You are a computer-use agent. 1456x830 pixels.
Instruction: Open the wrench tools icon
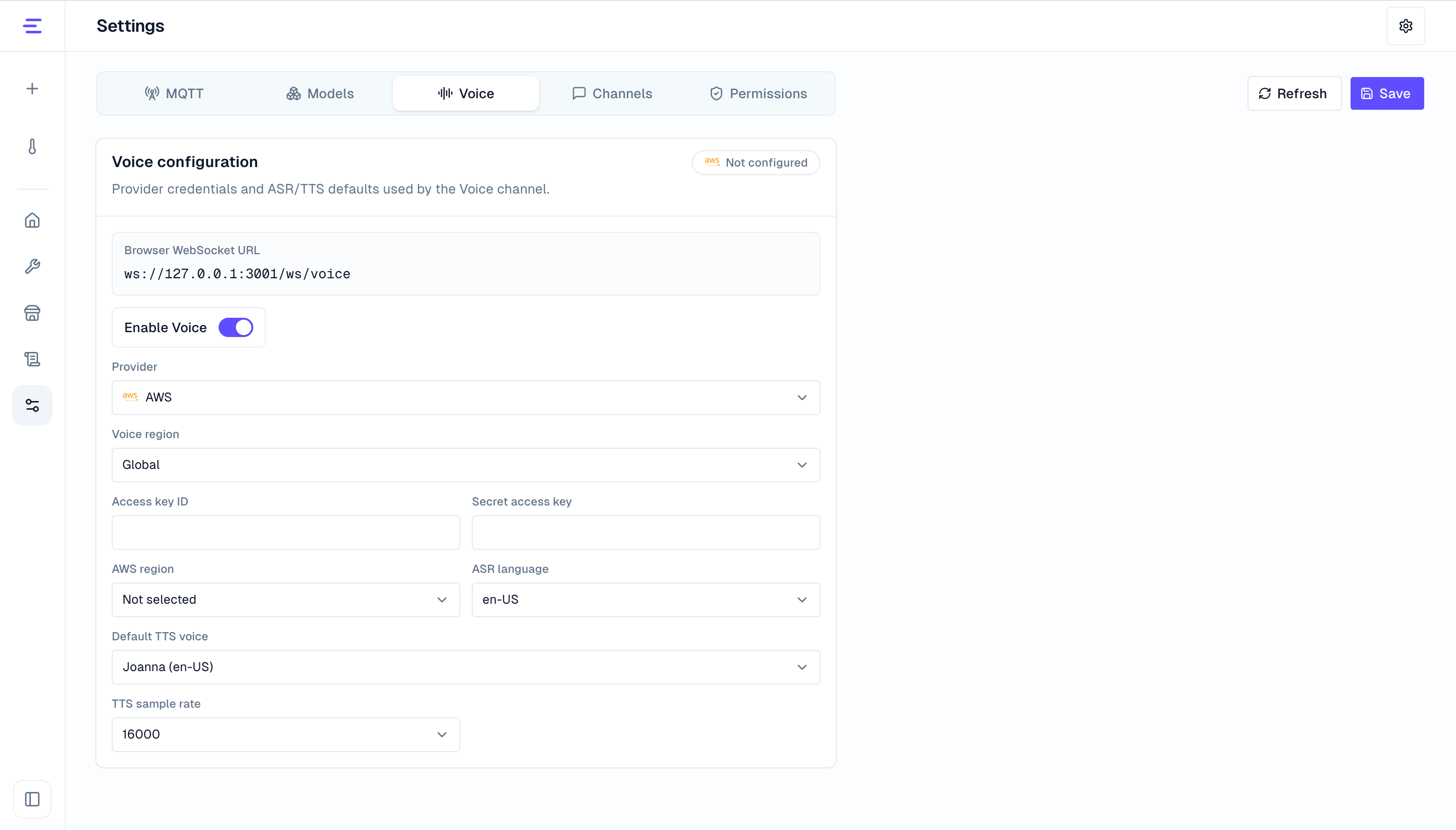[32, 266]
